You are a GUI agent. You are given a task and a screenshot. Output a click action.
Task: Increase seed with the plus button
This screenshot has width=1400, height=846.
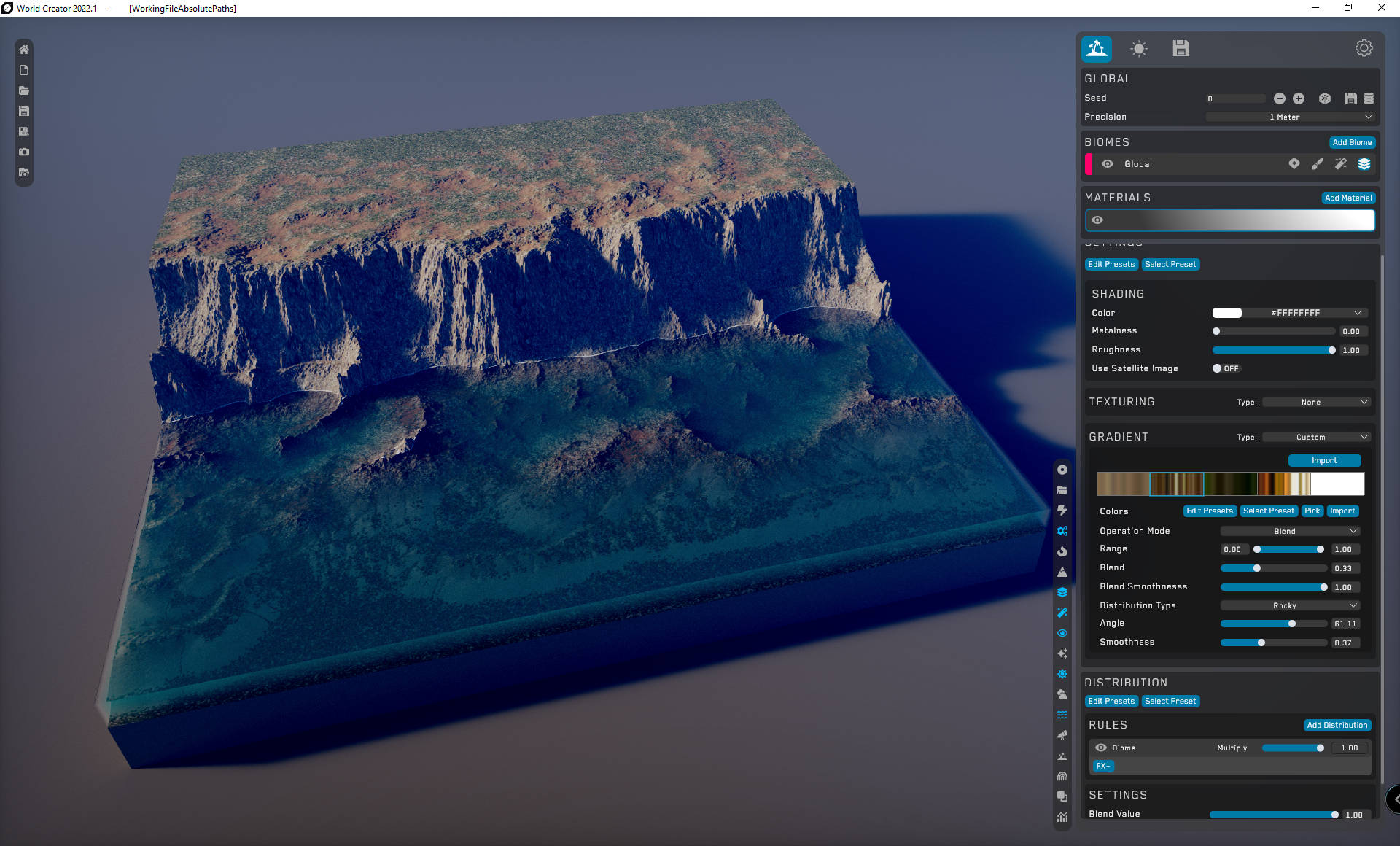(x=1299, y=98)
